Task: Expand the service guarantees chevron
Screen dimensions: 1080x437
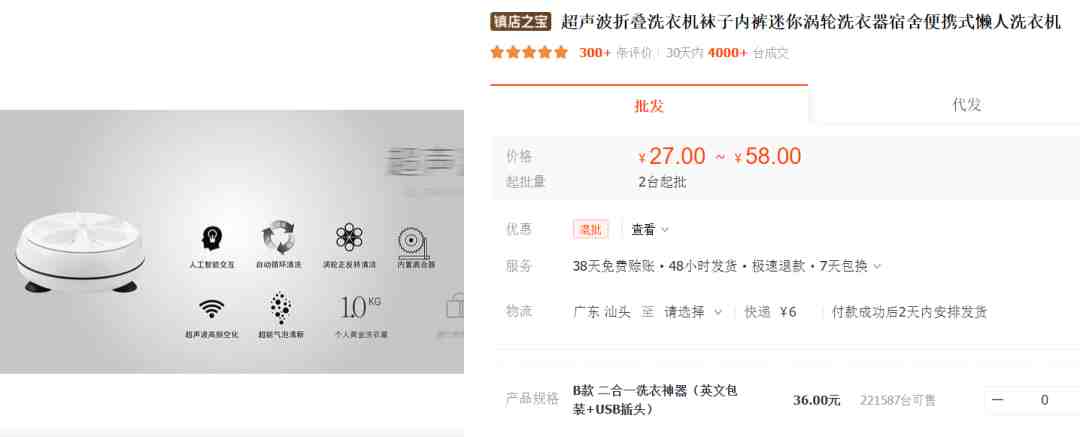Action: tap(877, 266)
